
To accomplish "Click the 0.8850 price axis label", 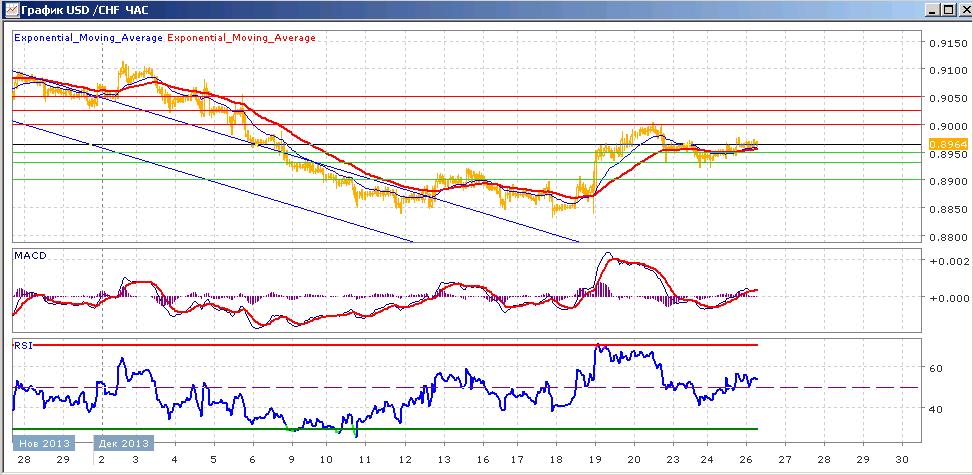I will (x=949, y=210).
